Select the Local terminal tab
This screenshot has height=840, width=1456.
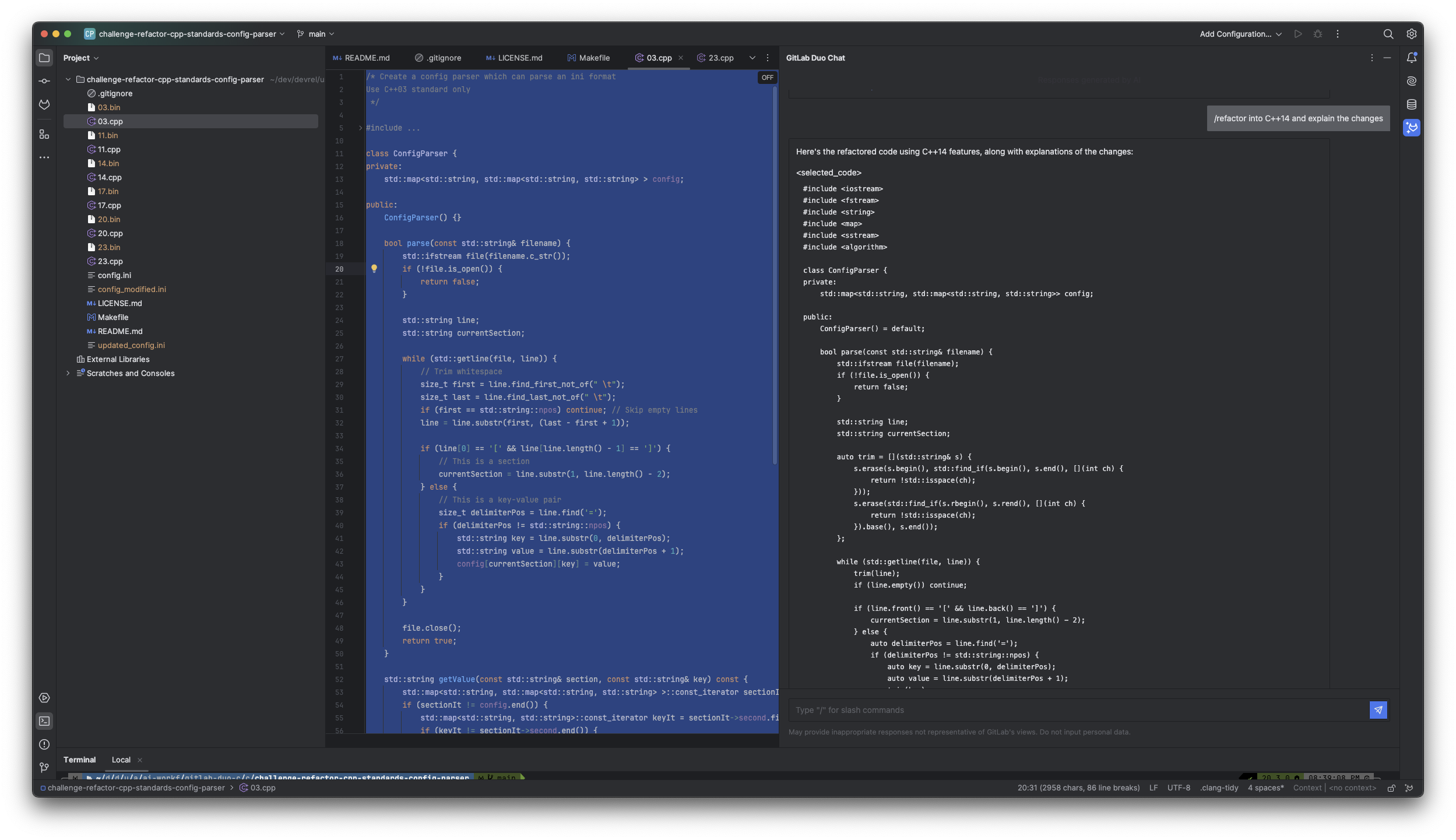(121, 760)
